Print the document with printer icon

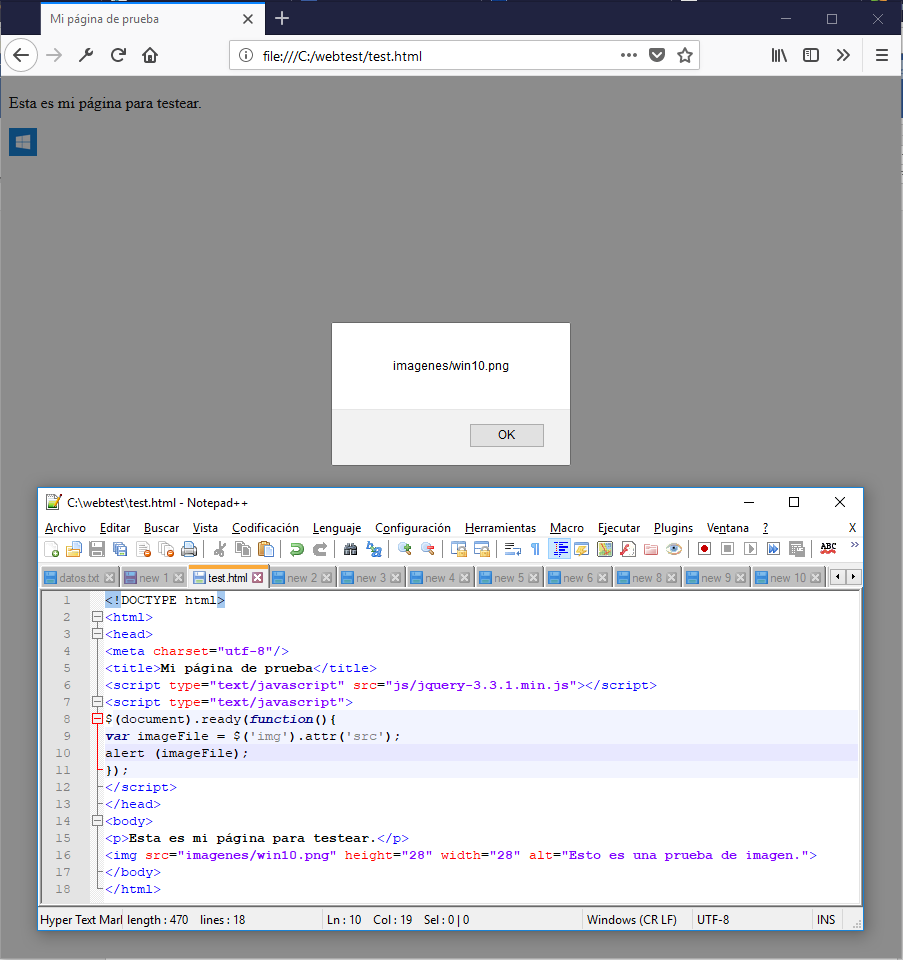pyautogui.click(x=189, y=549)
